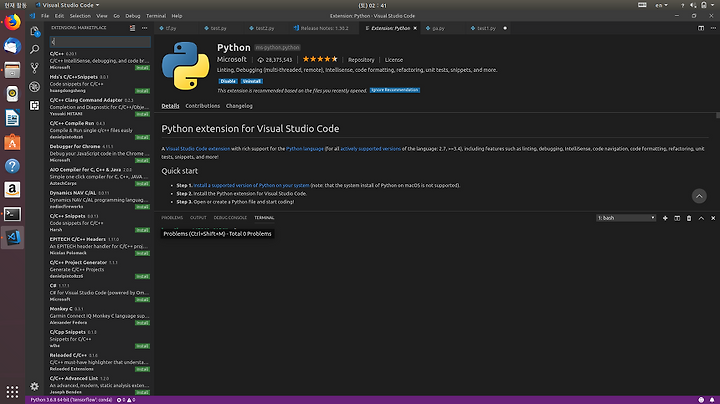Open the Repository link

(x=361, y=60)
